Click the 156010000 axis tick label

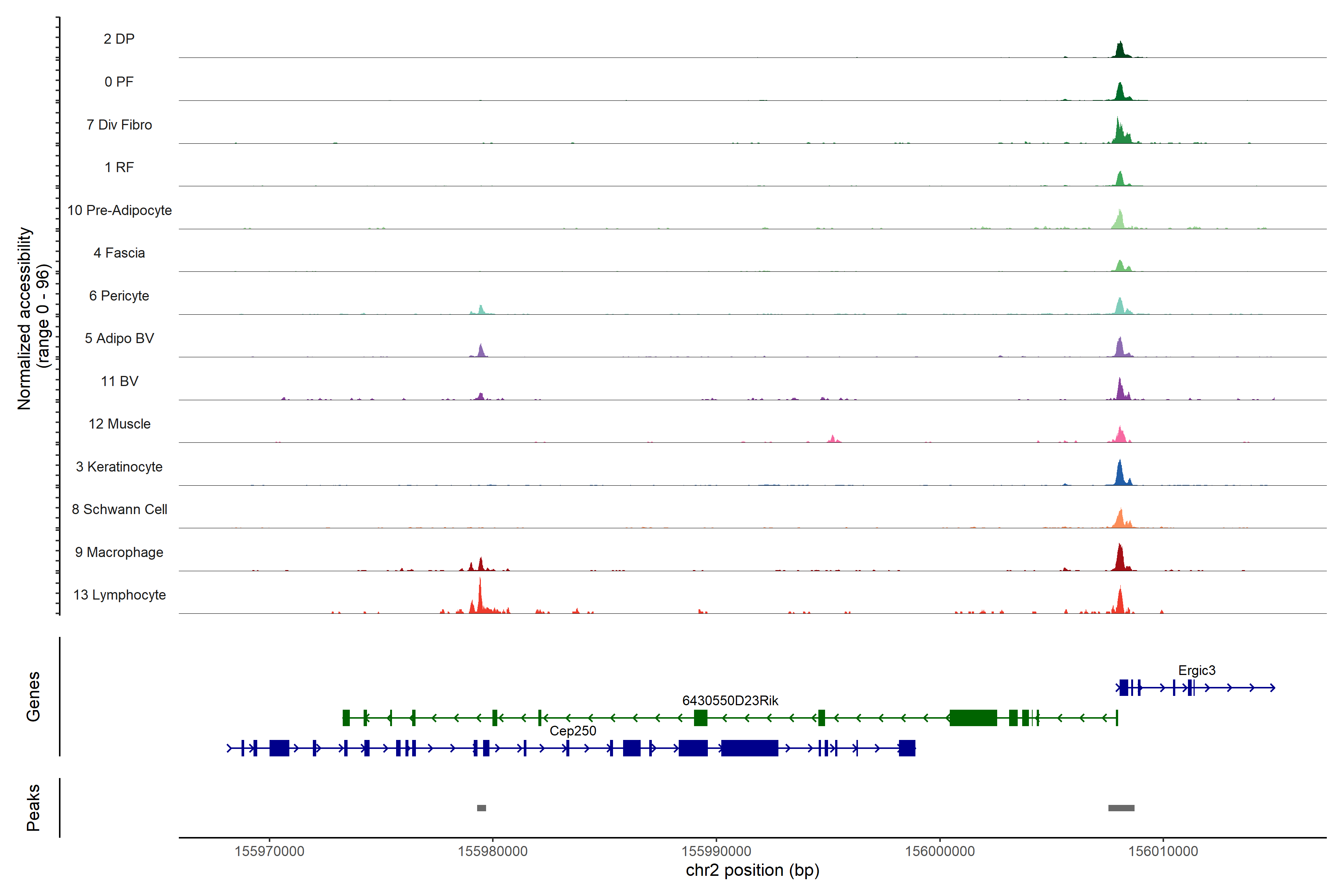pos(1163,852)
